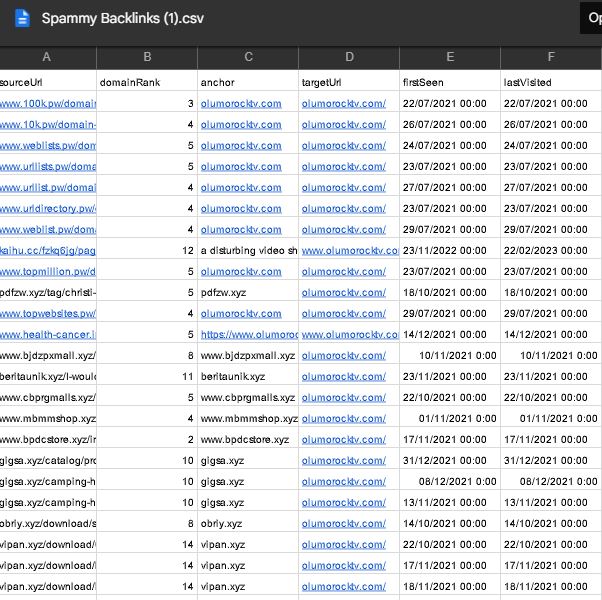Select the domainRank header cell

coord(147,82)
